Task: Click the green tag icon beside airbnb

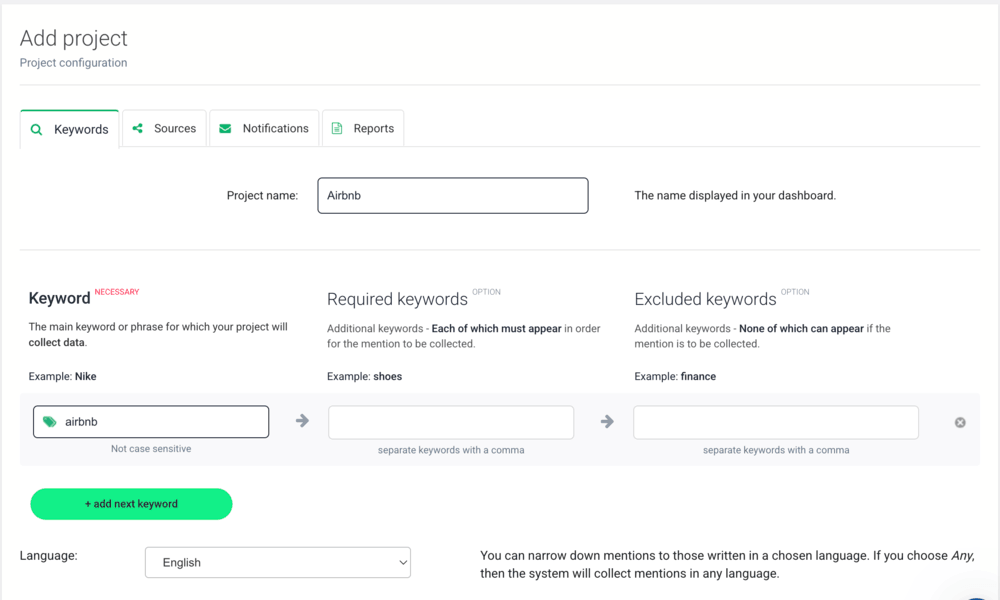Action: click(50, 422)
